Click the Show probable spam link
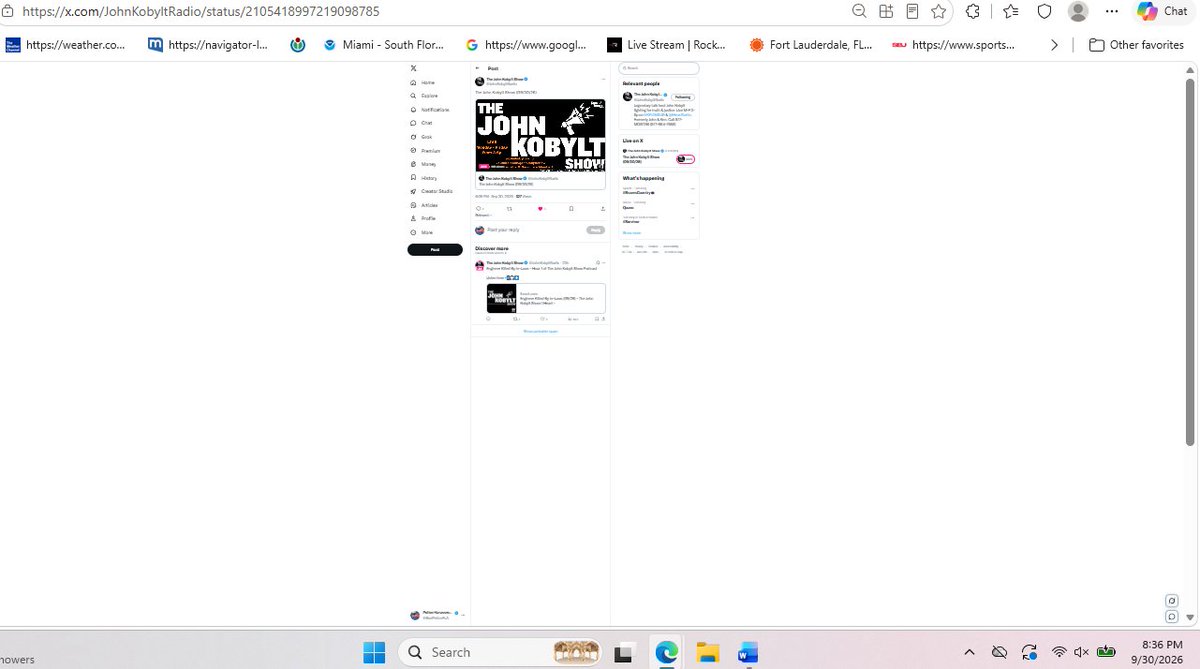Viewport: 1200px width, 669px height. pyautogui.click(x=540, y=331)
